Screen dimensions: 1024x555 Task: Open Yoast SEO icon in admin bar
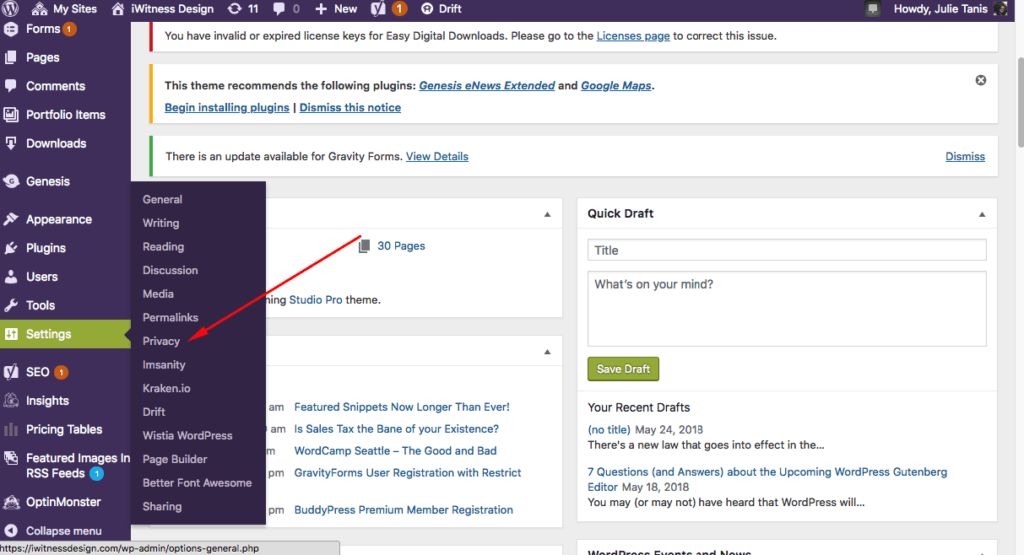point(378,9)
